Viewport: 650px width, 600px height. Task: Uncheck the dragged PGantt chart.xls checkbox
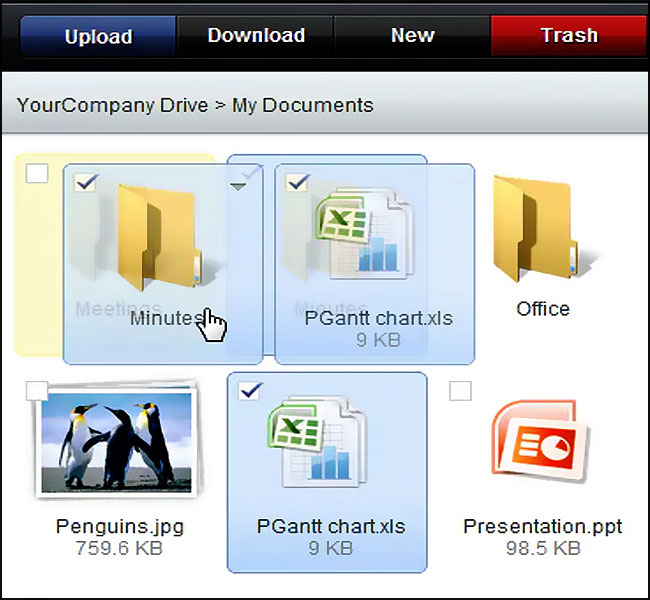tap(298, 182)
